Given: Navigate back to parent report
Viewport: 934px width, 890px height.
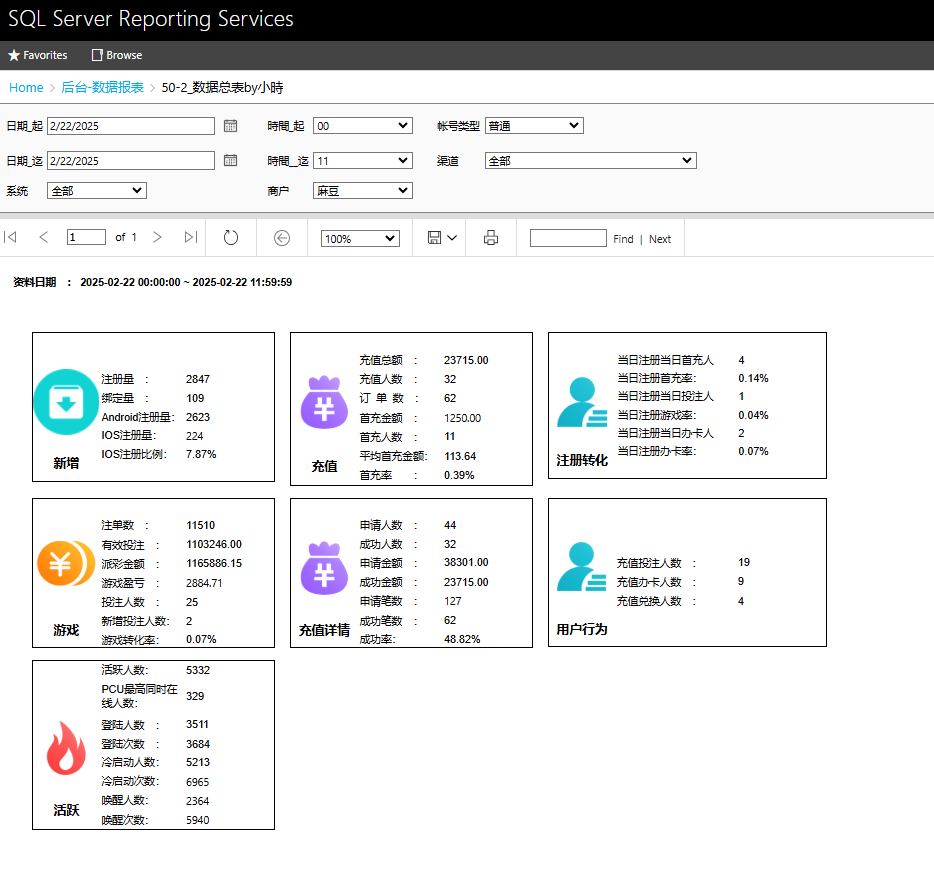Looking at the screenshot, I should click(282, 238).
